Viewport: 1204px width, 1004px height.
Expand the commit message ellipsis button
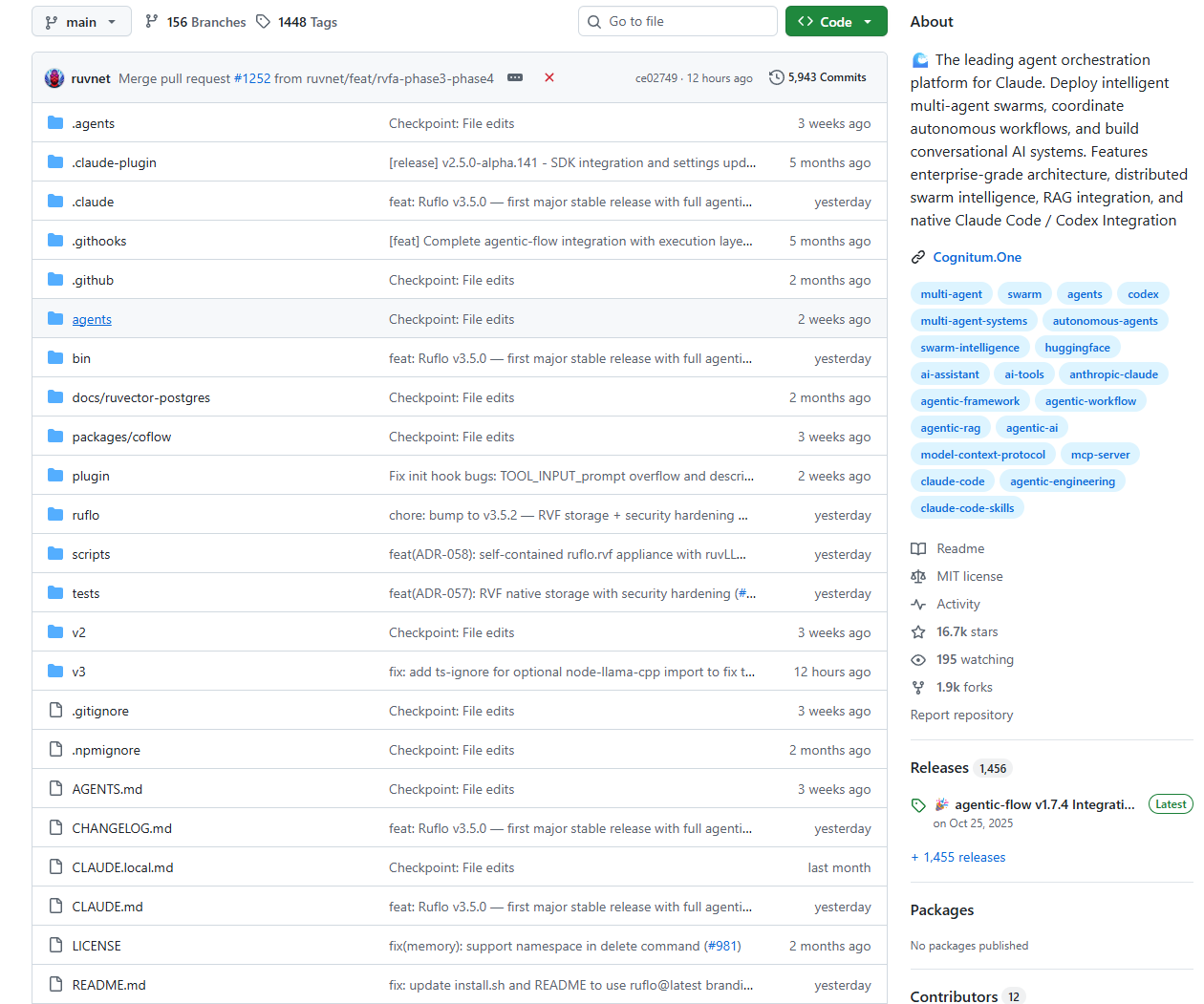point(515,77)
